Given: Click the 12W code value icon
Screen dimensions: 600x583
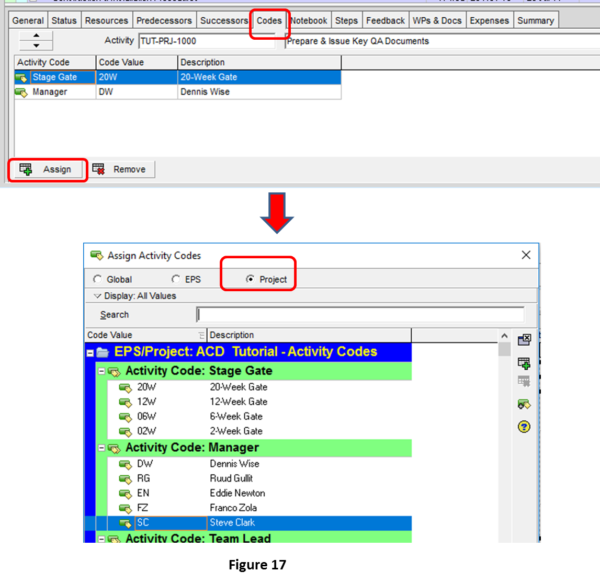Looking at the screenshot, I should (125, 402).
